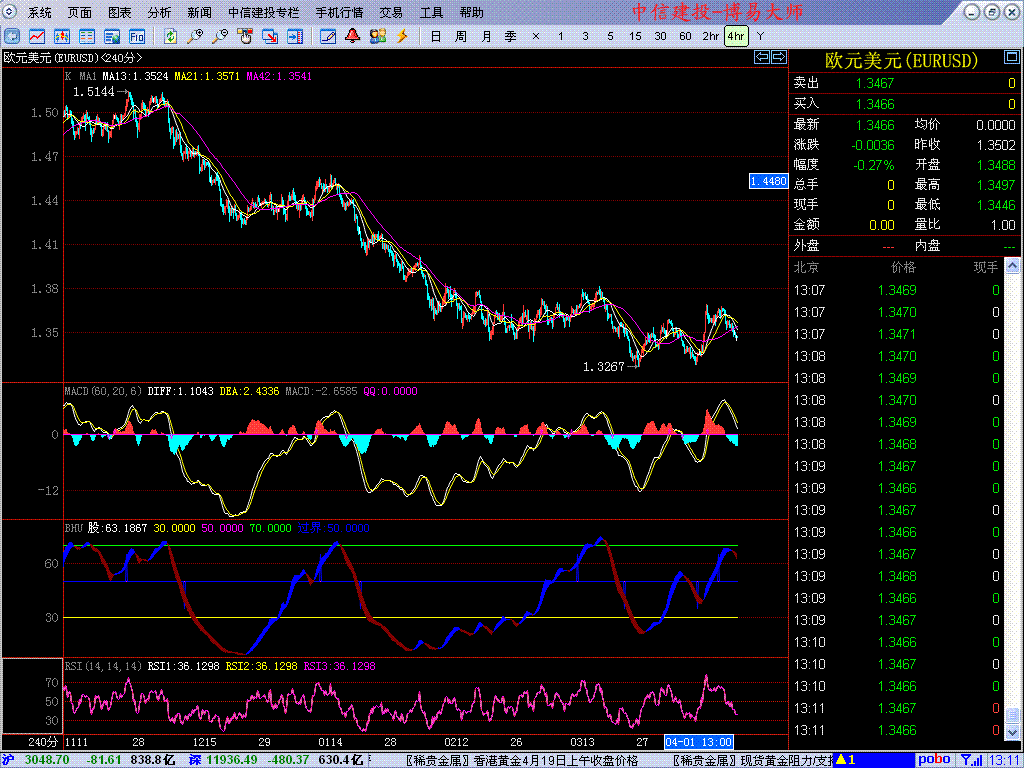Viewport: 1024px width, 768px height.
Task: Open the quote list table icon
Action: 86,37
